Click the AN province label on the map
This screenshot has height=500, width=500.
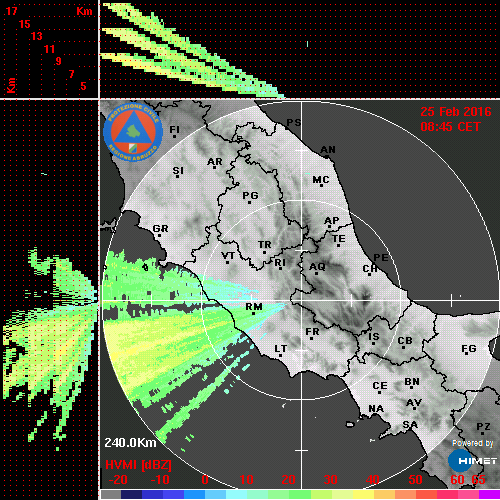tap(328, 150)
